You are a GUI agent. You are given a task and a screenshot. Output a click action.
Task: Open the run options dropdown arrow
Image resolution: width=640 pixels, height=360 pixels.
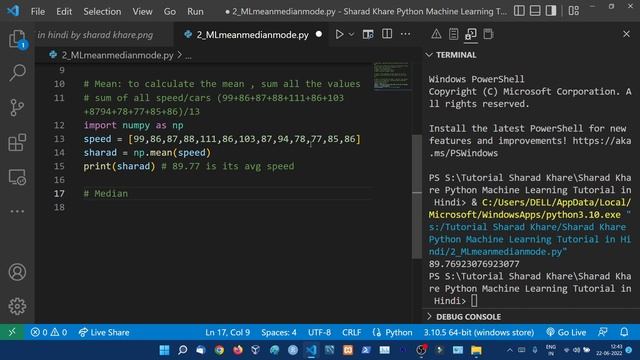tap(351, 35)
